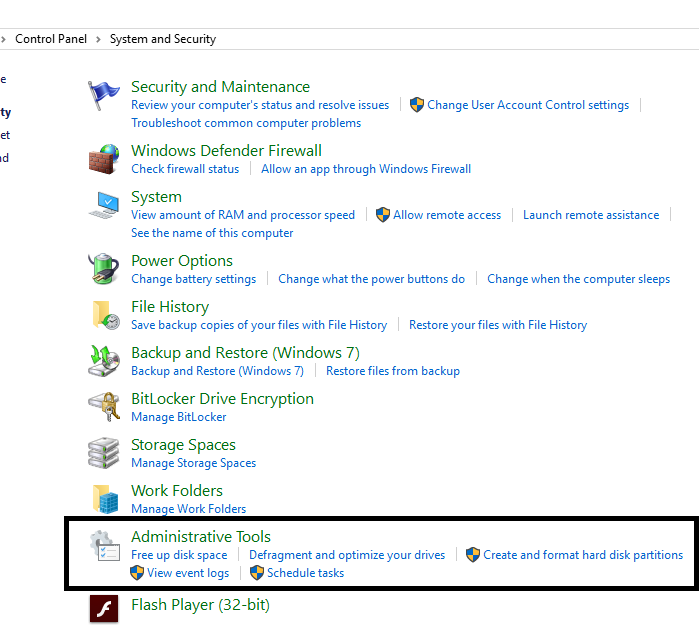This screenshot has height=633, width=699.
Task: Click See the name of this computer
Action: 212,233
